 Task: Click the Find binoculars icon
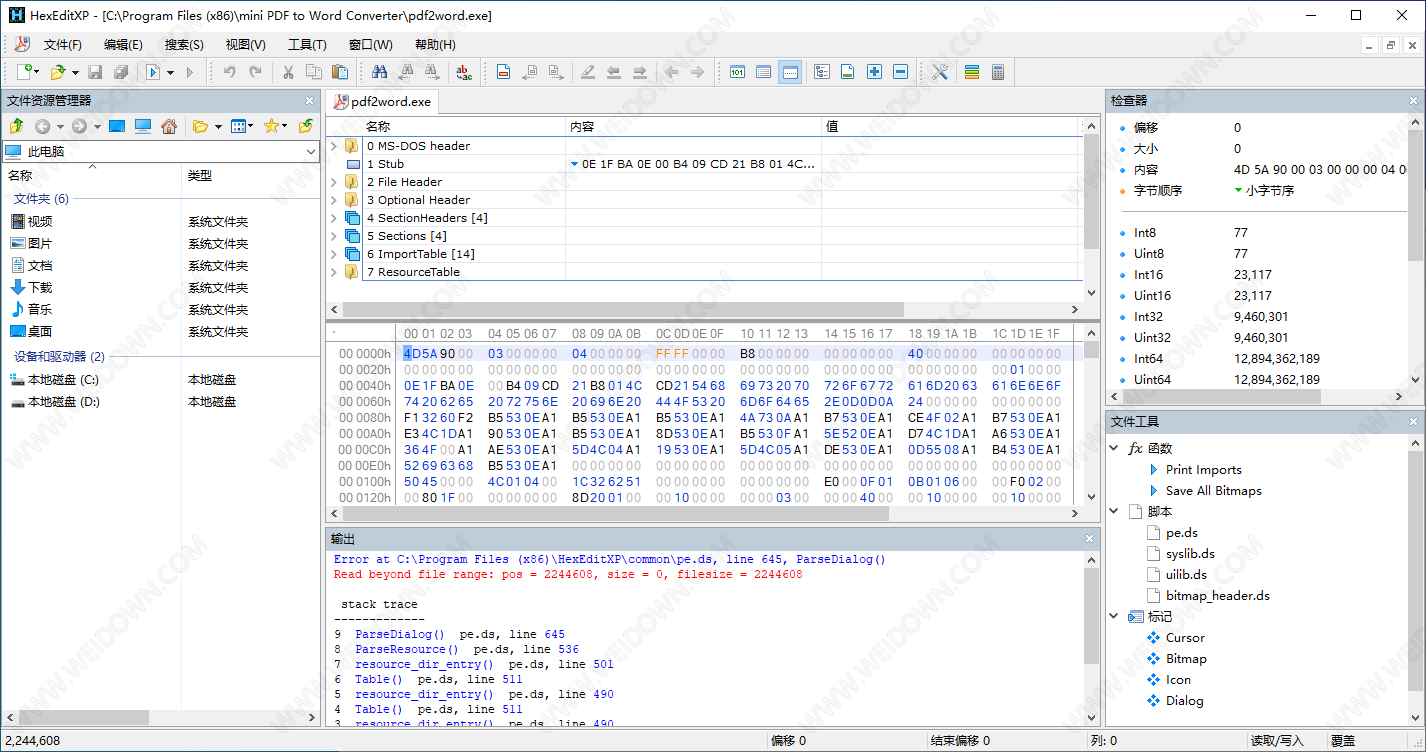(379, 72)
